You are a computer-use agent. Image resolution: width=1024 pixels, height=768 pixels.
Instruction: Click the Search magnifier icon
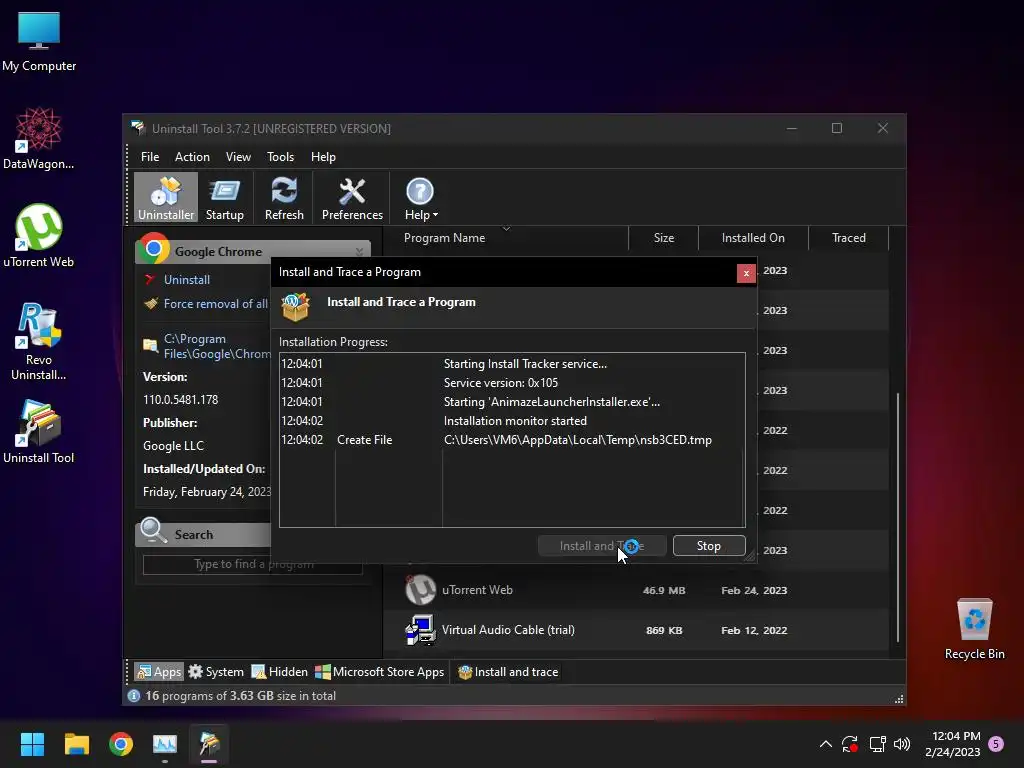[154, 530]
